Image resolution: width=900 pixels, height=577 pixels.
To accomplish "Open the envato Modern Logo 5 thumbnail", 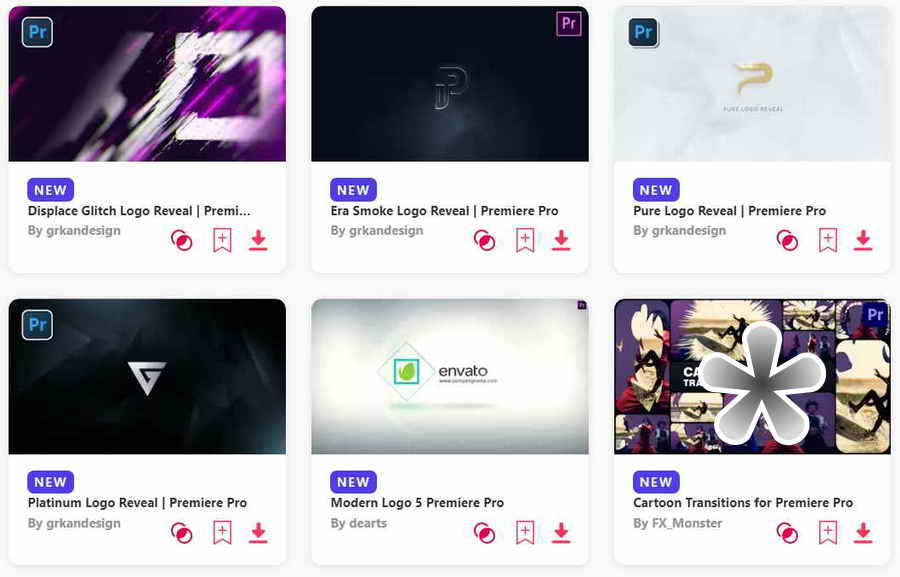I will pos(450,377).
